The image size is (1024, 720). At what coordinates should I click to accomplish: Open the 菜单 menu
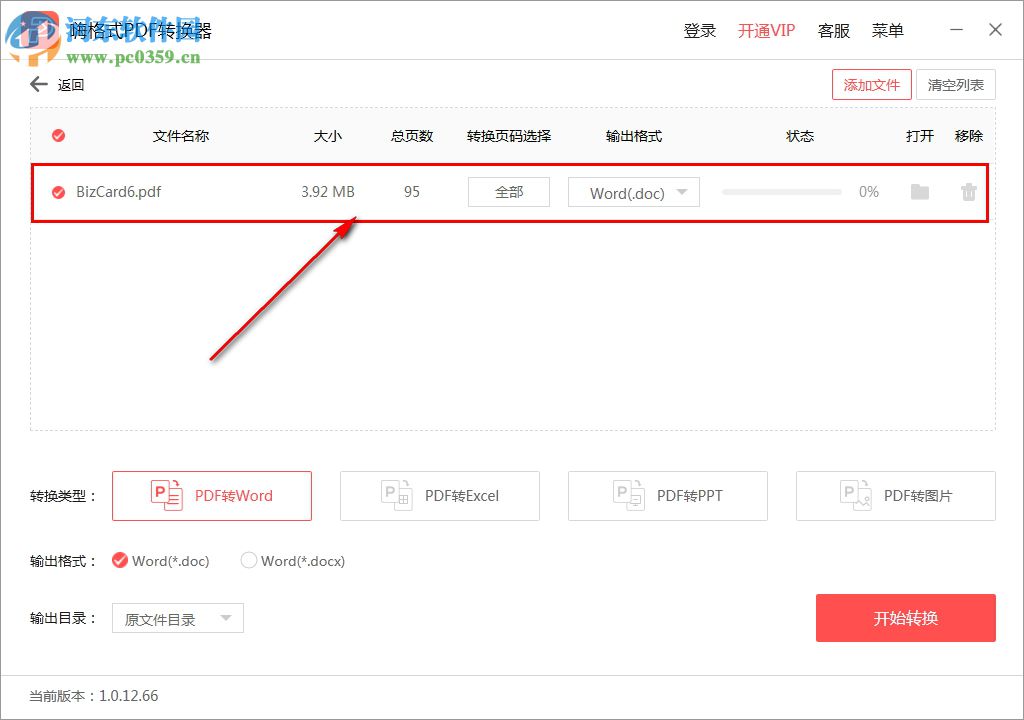pyautogui.click(x=887, y=30)
